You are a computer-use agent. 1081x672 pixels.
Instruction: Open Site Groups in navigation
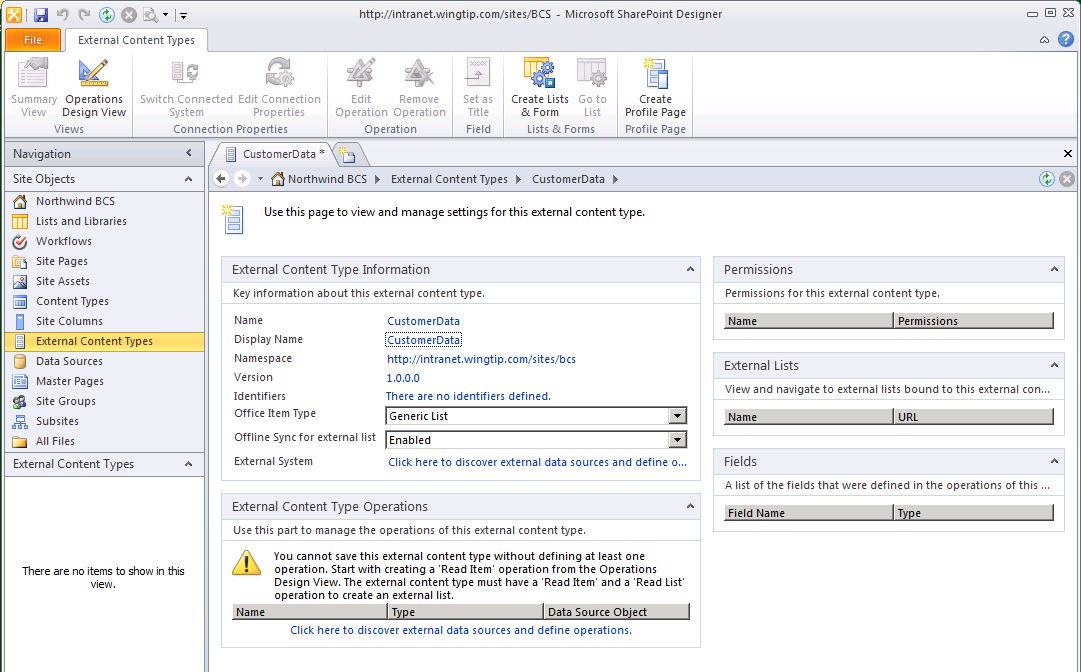(65, 400)
